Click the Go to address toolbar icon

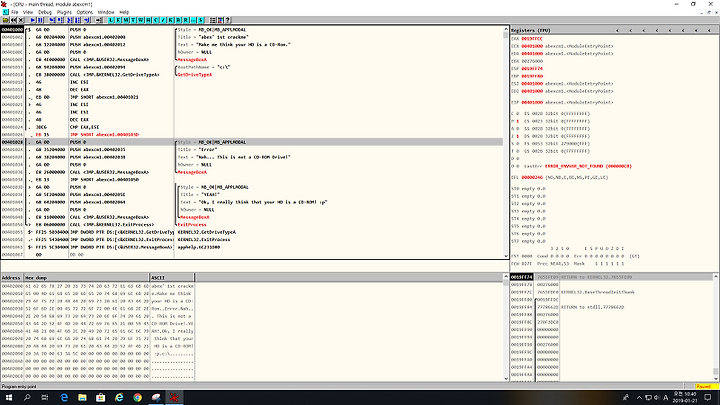point(99,20)
